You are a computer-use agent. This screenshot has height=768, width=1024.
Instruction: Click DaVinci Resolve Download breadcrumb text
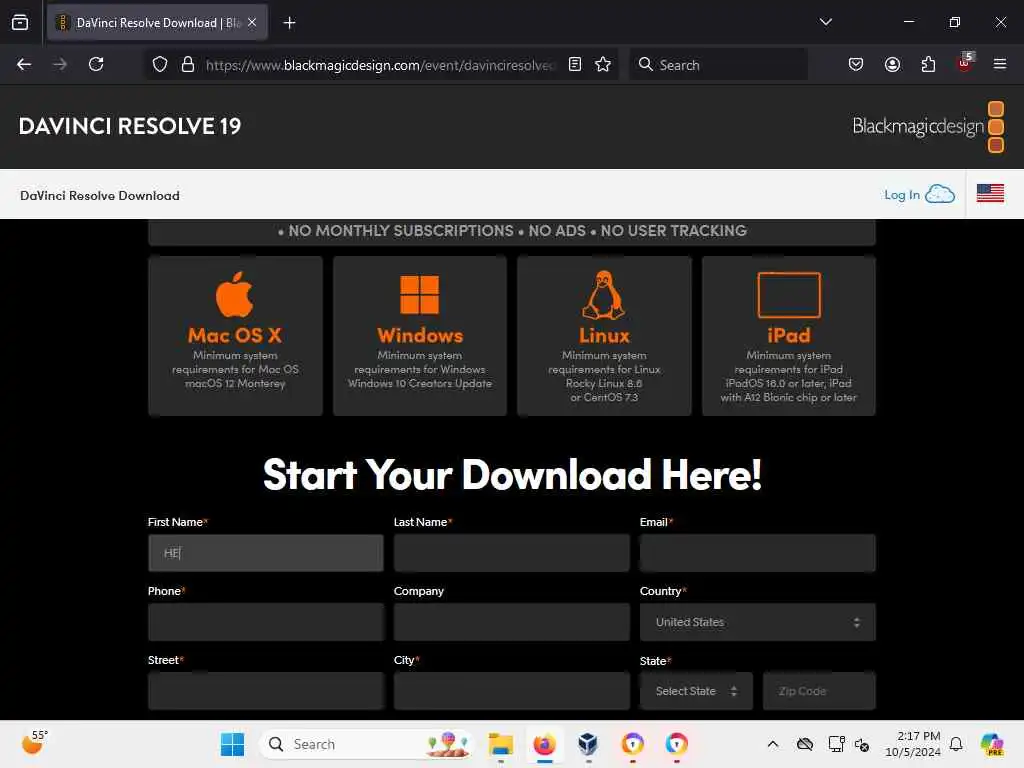coord(100,195)
